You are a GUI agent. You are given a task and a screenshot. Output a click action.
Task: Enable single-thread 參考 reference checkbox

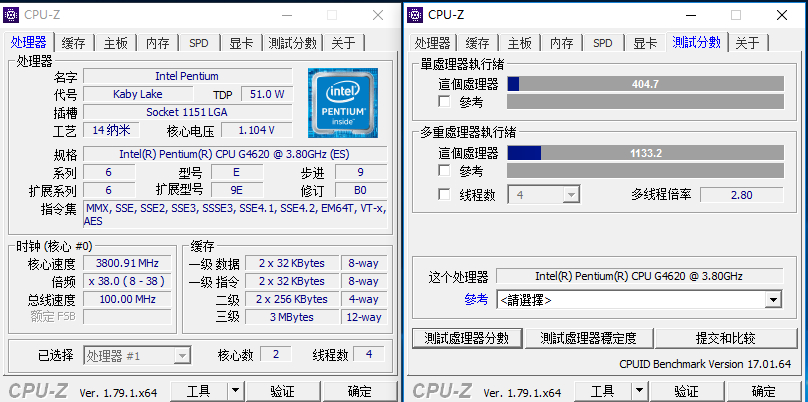445,102
